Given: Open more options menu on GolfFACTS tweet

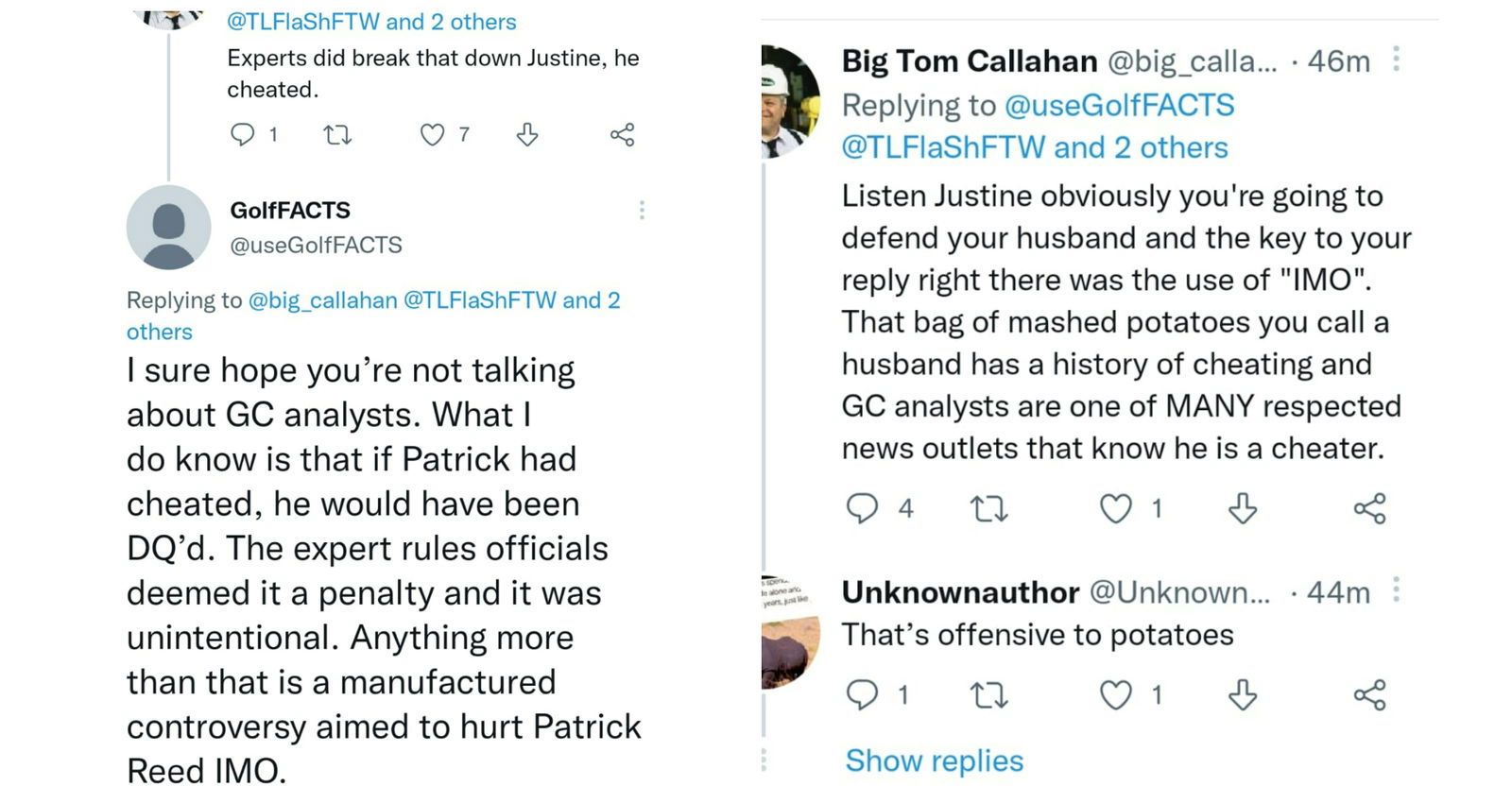Looking at the screenshot, I should [642, 210].
